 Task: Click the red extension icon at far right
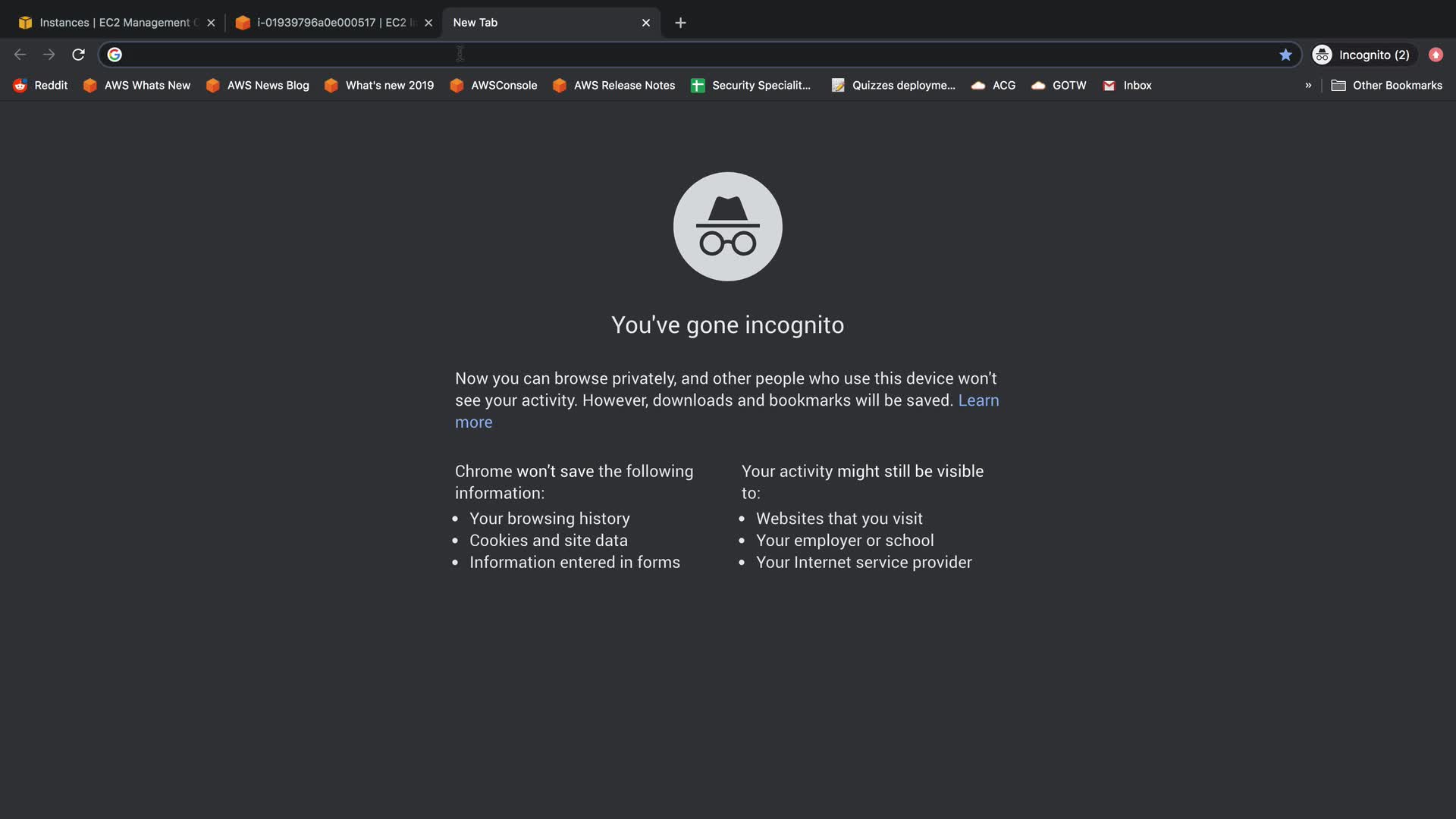[x=1436, y=55]
